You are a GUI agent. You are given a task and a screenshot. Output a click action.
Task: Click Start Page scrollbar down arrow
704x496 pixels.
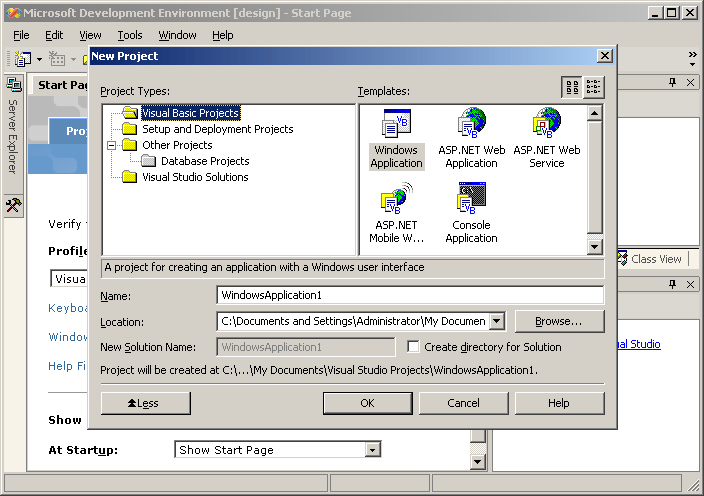pos(478,461)
